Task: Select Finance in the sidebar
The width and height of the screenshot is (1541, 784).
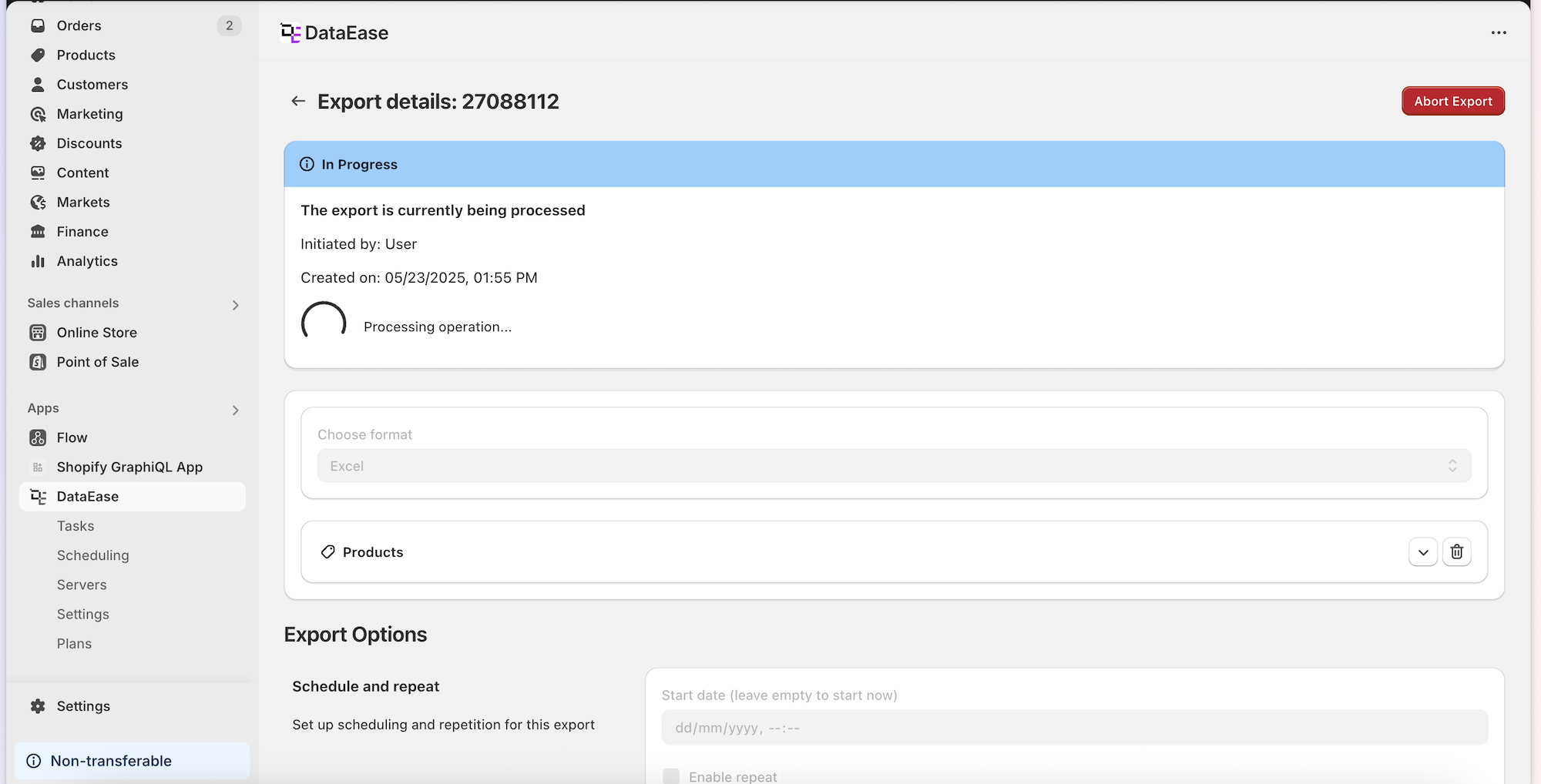Action: pos(82,232)
